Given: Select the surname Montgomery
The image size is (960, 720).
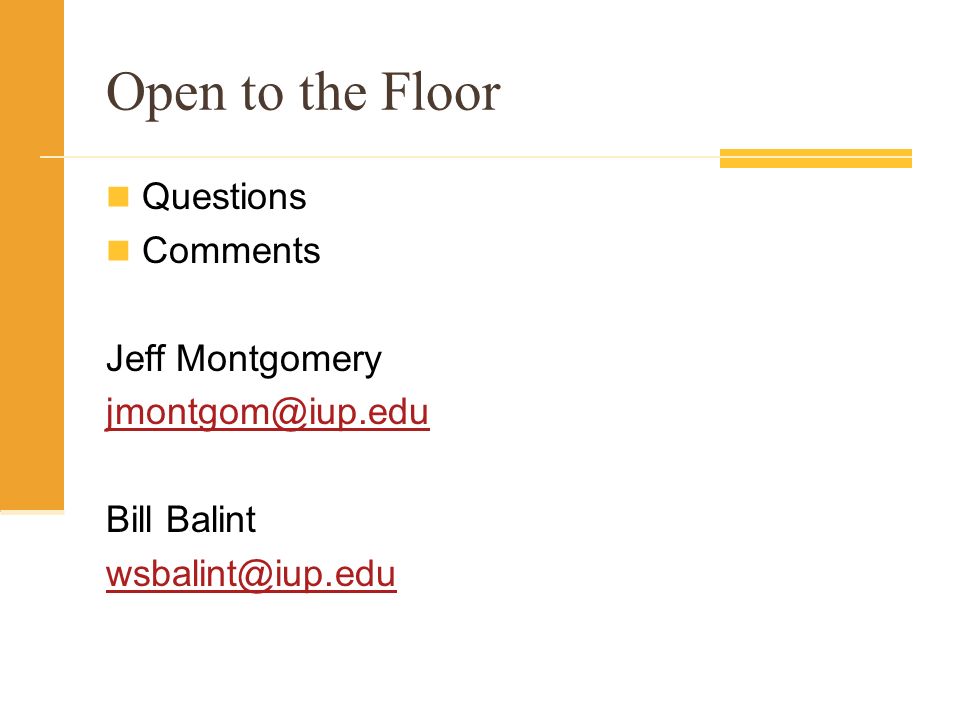Looking at the screenshot, I should 279,359.
